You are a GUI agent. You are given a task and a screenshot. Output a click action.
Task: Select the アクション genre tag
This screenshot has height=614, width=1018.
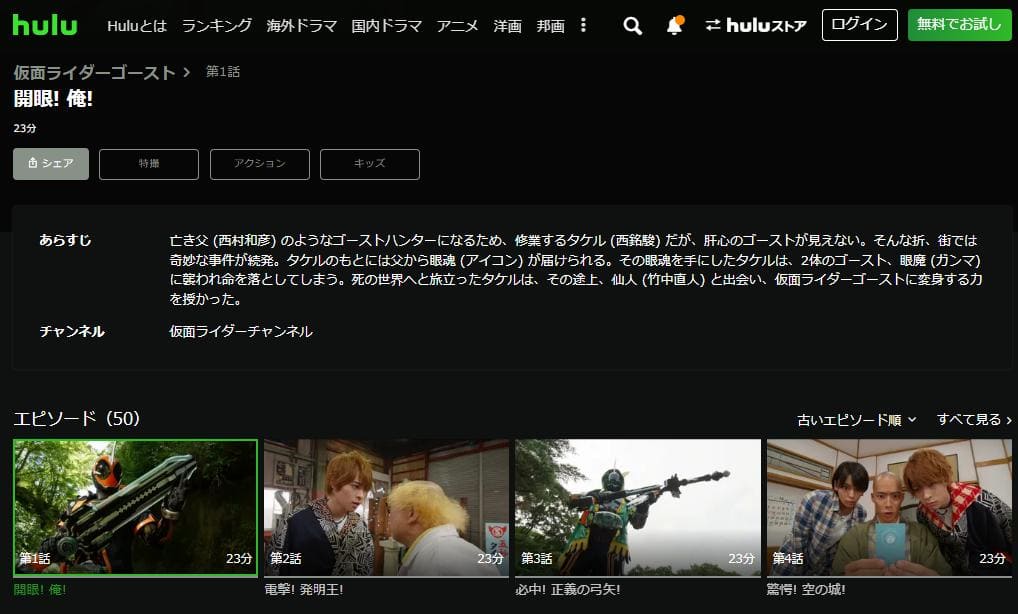260,164
